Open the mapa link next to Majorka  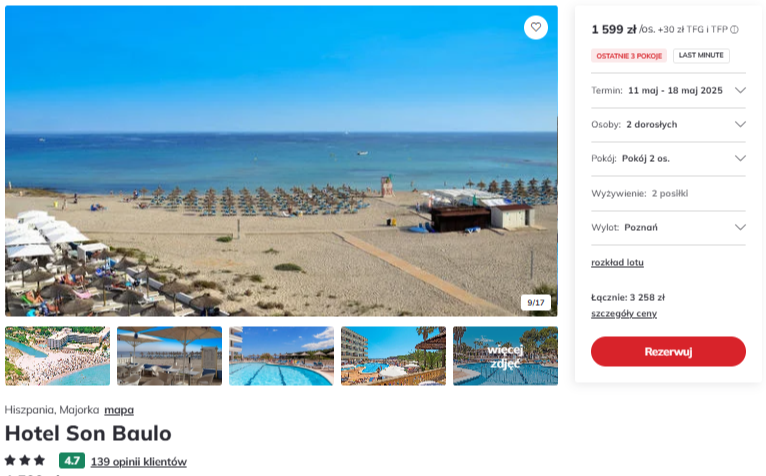tap(119, 410)
